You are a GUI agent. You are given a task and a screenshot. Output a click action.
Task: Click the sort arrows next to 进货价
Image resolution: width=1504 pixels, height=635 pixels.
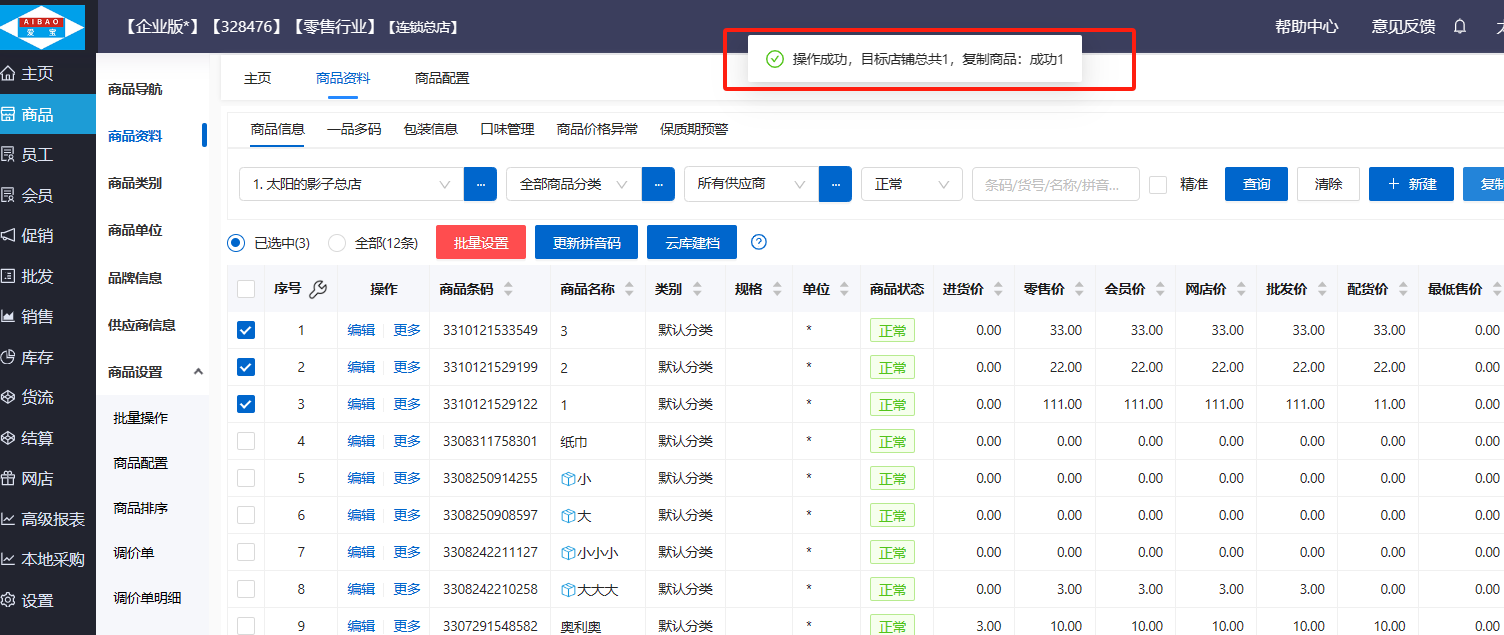pyautogui.click(x=997, y=289)
